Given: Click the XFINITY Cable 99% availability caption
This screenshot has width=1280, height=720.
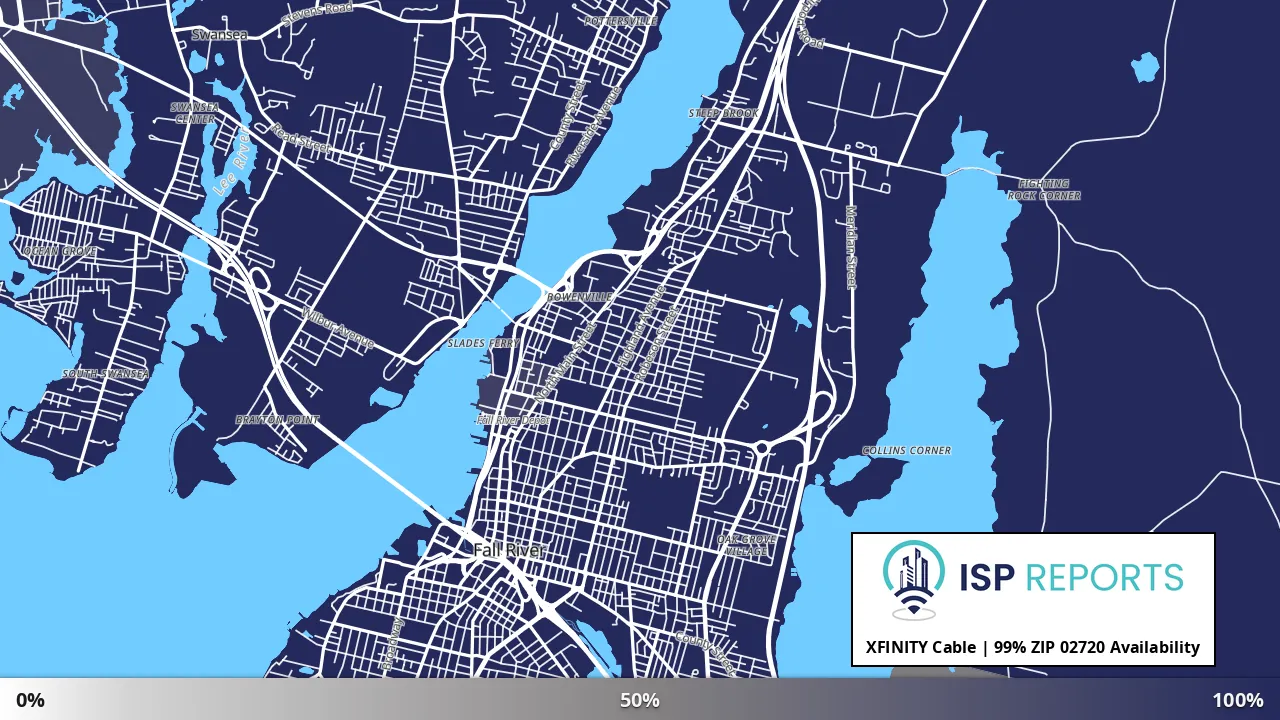Looking at the screenshot, I should 1033,647.
